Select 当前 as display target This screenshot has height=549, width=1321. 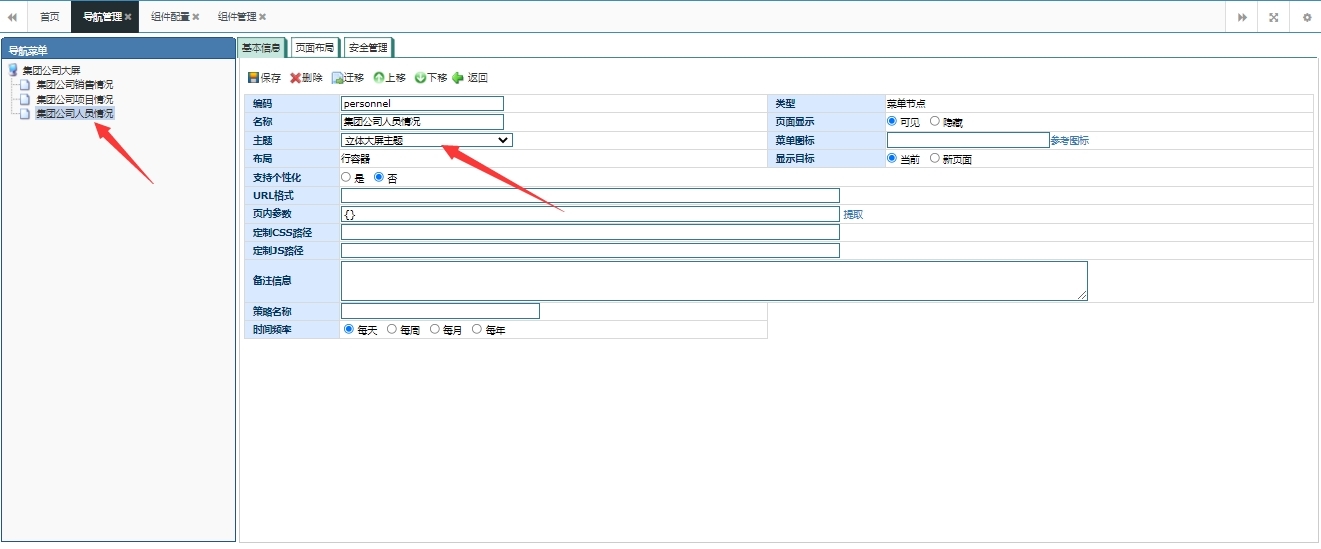click(x=892, y=158)
